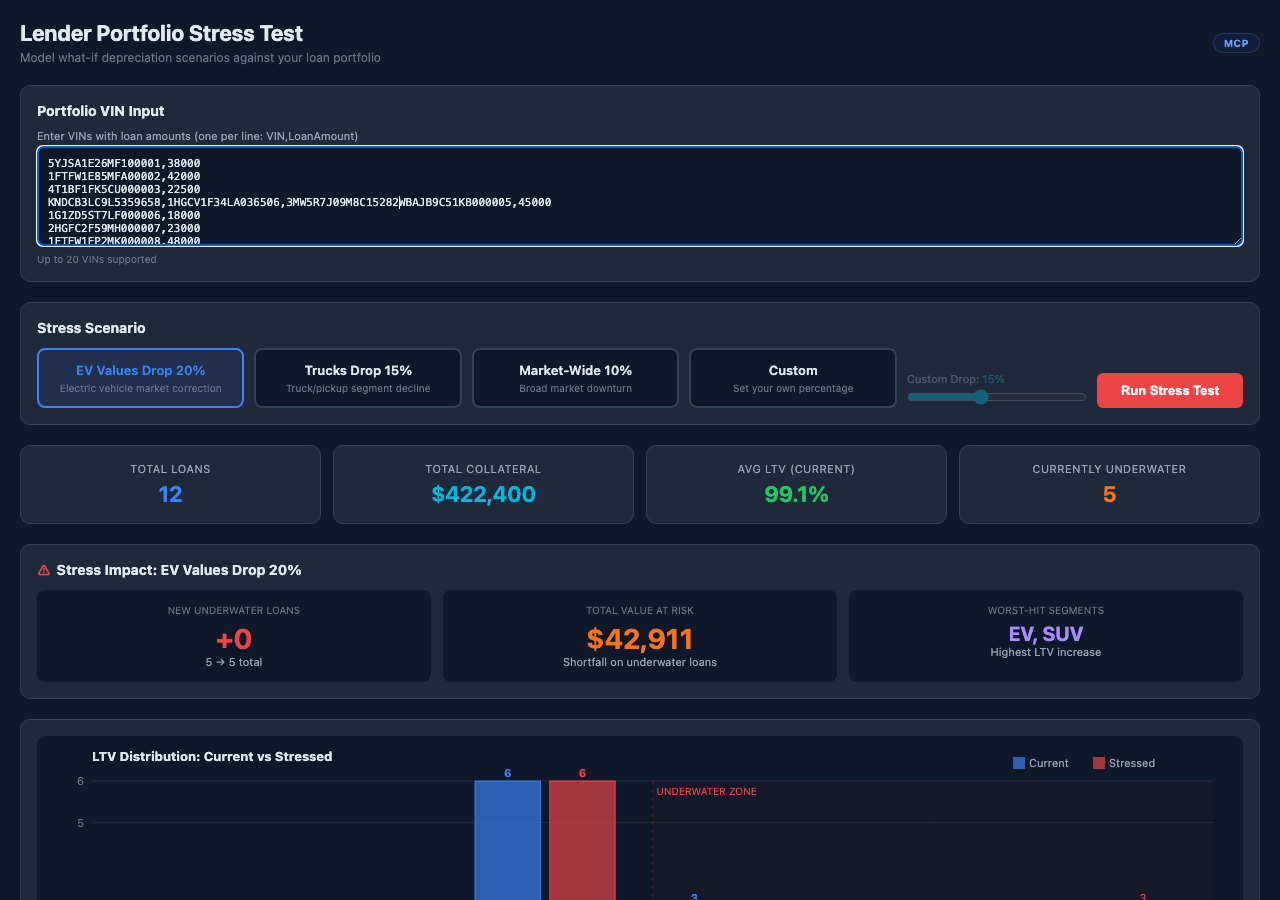Click the blue Current bar labeled 6
Image resolution: width=1280 pixels, height=900 pixels.
pyautogui.click(x=508, y=840)
